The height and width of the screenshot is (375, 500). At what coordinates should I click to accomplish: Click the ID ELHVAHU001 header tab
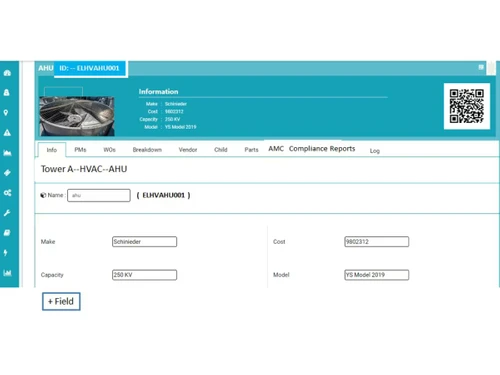pyautogui.click(x=89, y=68)
